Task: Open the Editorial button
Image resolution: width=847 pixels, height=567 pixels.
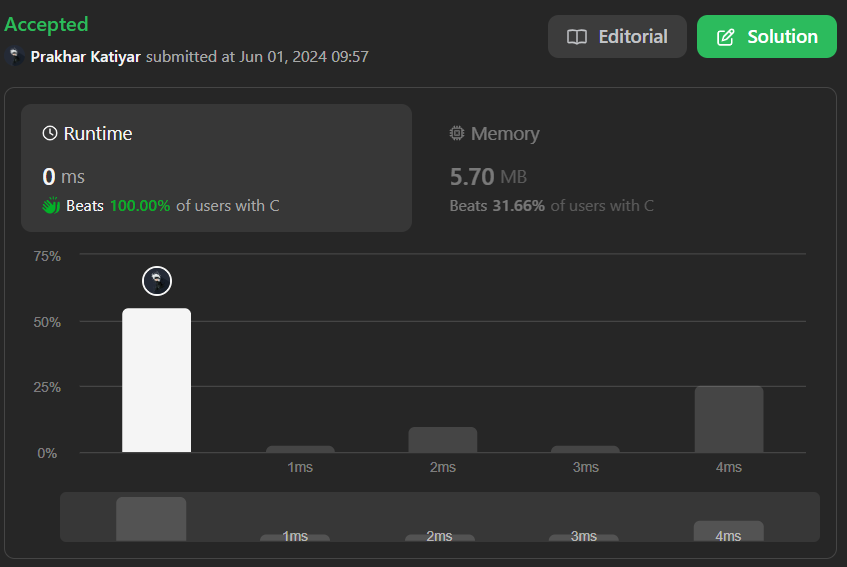Action: pos(617,37)
